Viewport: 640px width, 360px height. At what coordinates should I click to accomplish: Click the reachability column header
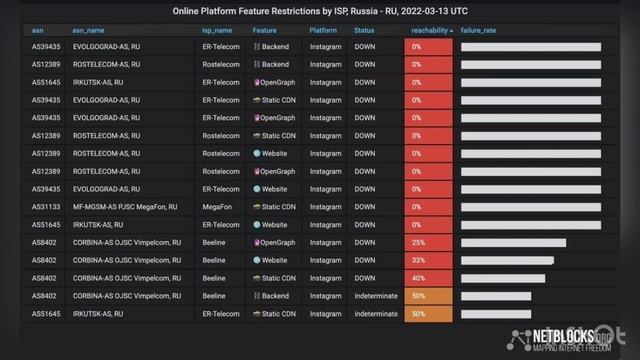pyautogui.click(x=429, y=31)
